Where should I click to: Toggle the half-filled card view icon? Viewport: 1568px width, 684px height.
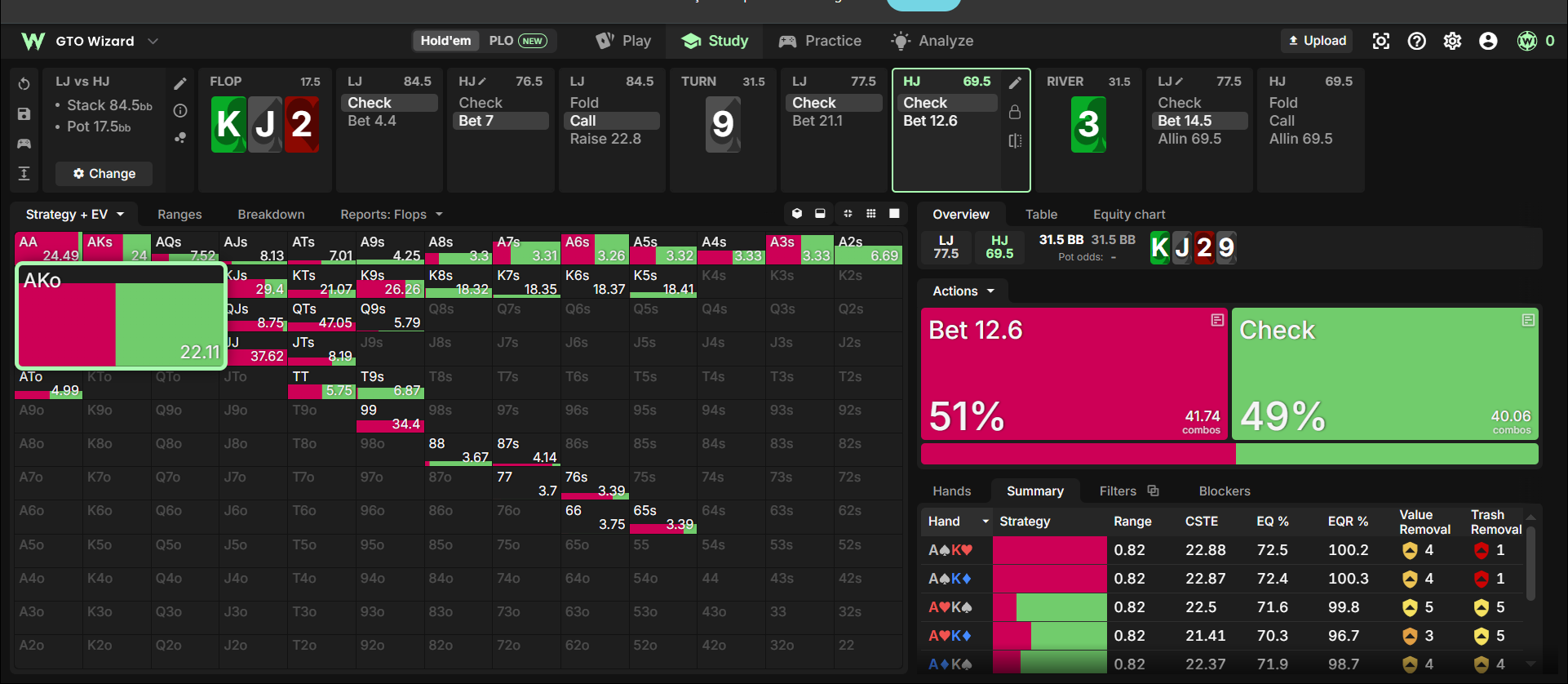pyautogui.click(x=820, y=214)
